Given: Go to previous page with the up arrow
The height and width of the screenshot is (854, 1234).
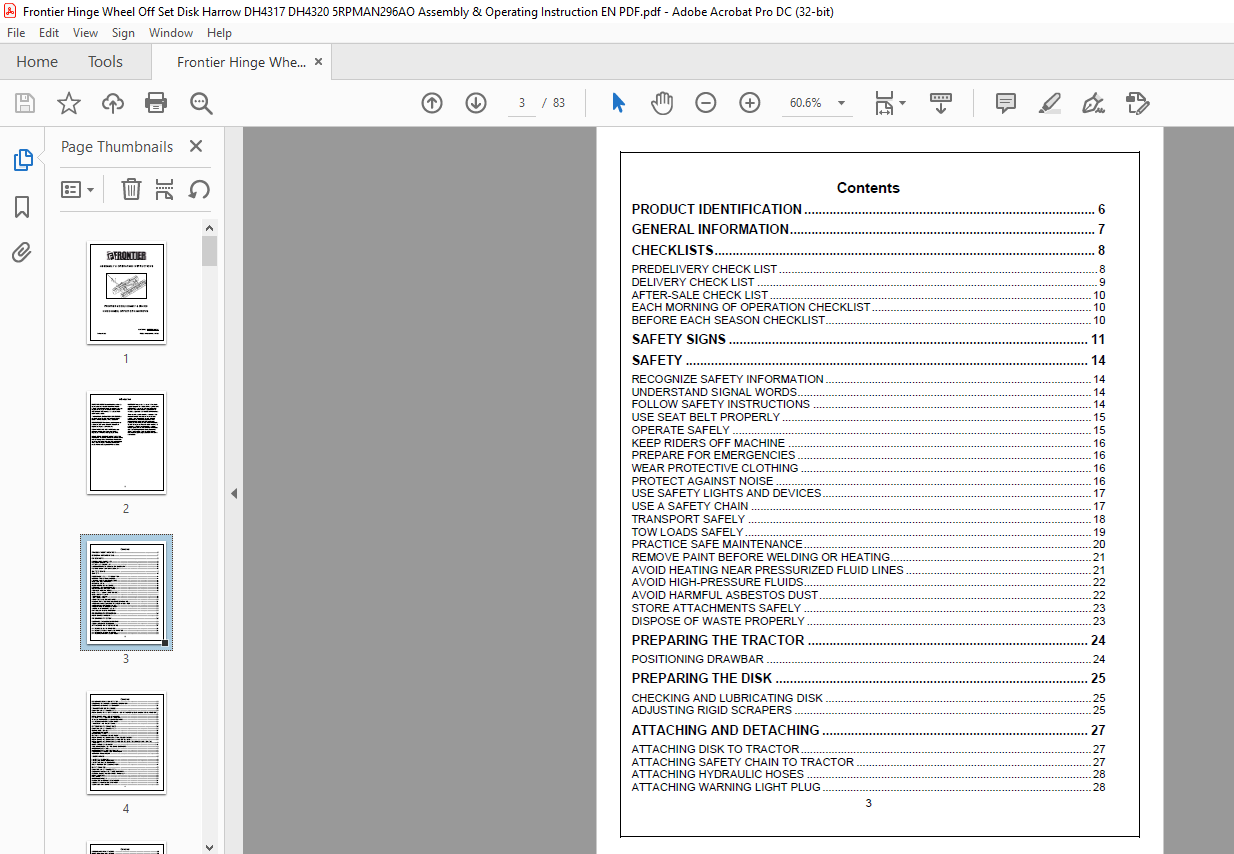Looking at the screenshot, I should click(x=432, y=103).
